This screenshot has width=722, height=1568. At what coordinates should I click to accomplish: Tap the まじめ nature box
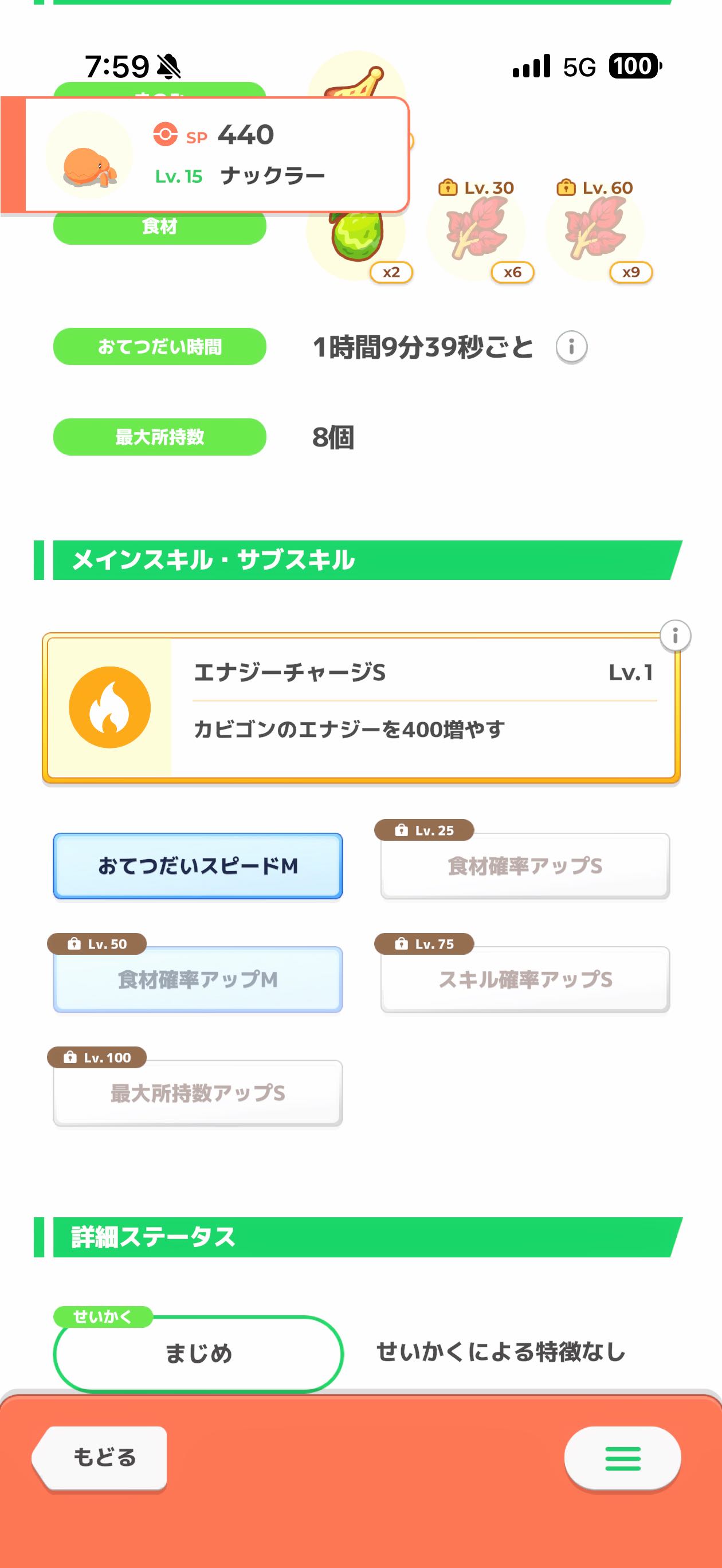[198, 1354]
